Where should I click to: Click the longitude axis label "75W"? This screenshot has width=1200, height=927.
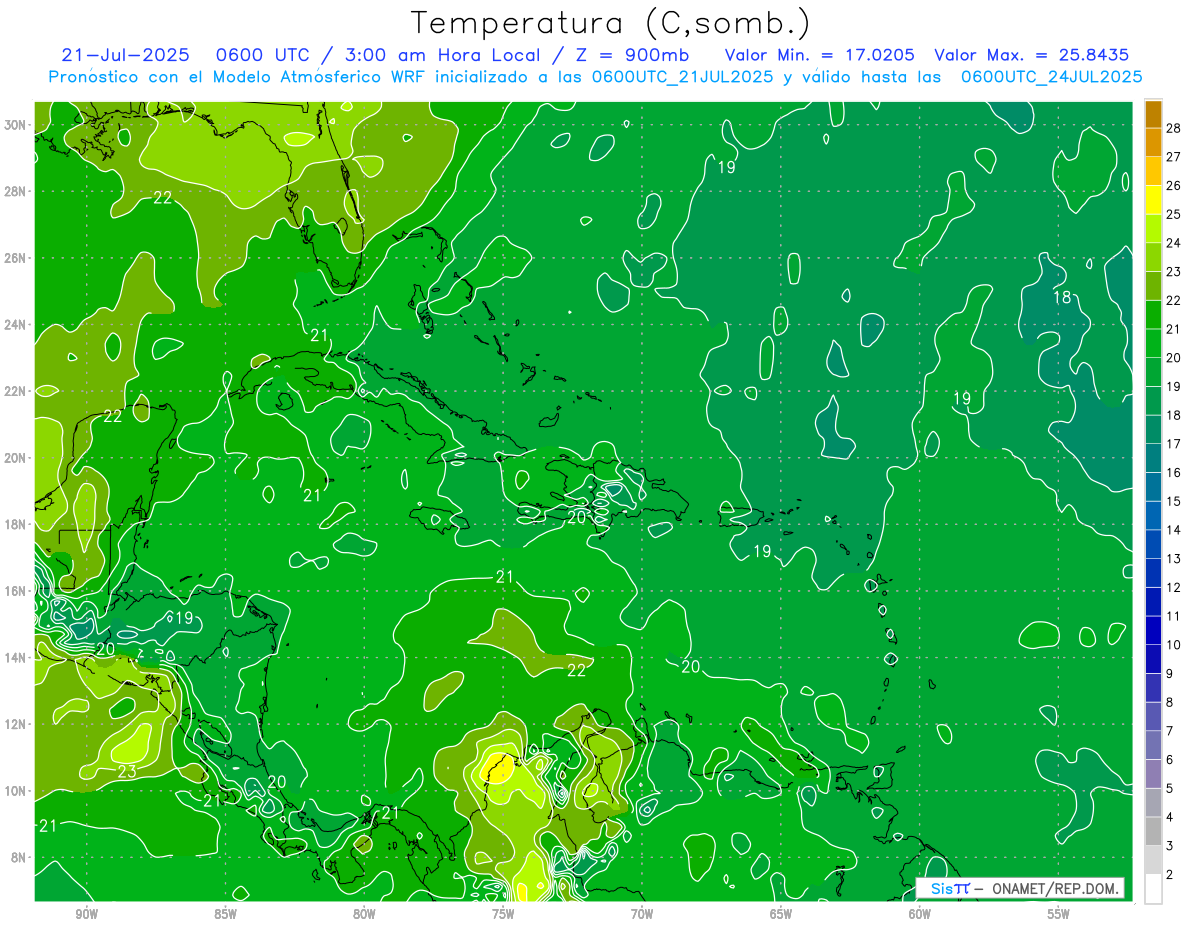pyautogui.click(x=504, y=913)
